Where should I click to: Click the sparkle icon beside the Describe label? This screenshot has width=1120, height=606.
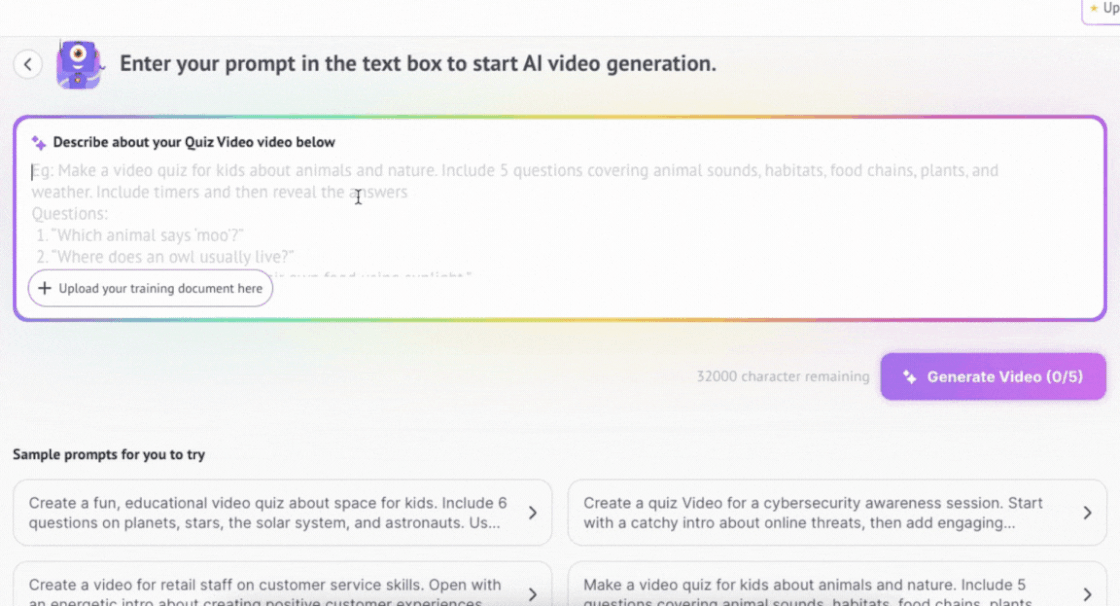tap(38, 143)
